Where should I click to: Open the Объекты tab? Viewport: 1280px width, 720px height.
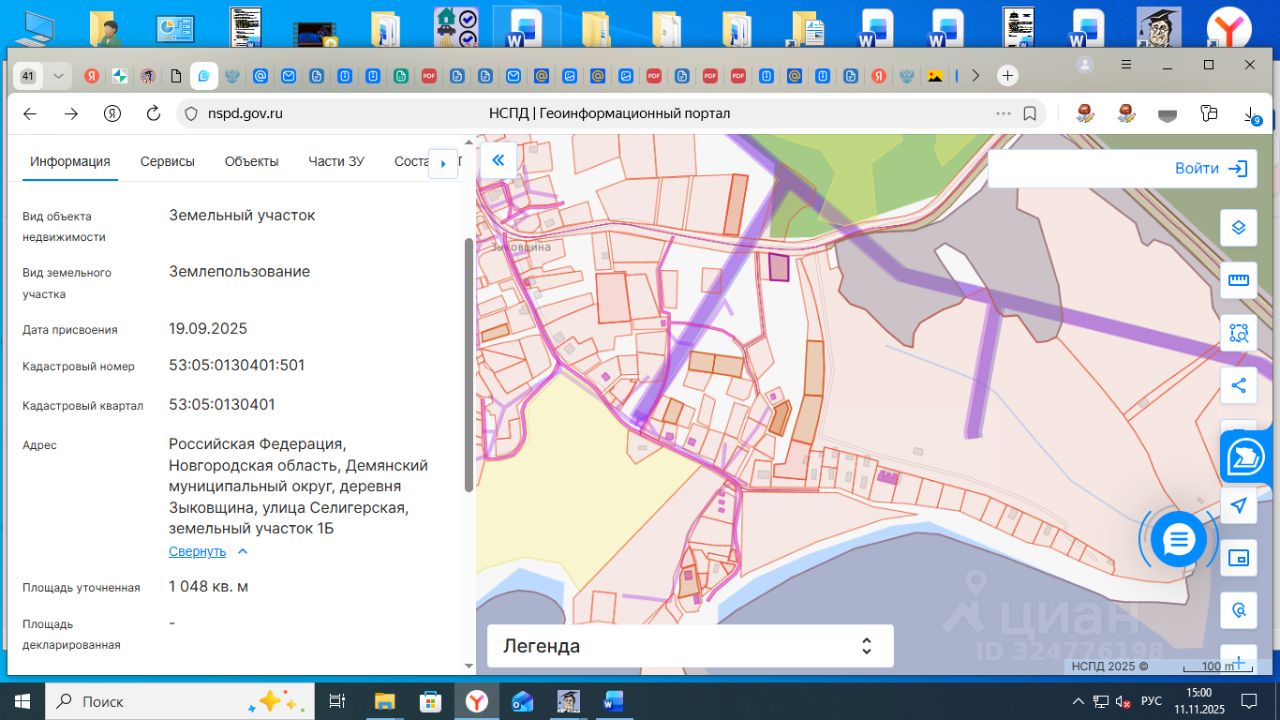[x=251, y=162]
